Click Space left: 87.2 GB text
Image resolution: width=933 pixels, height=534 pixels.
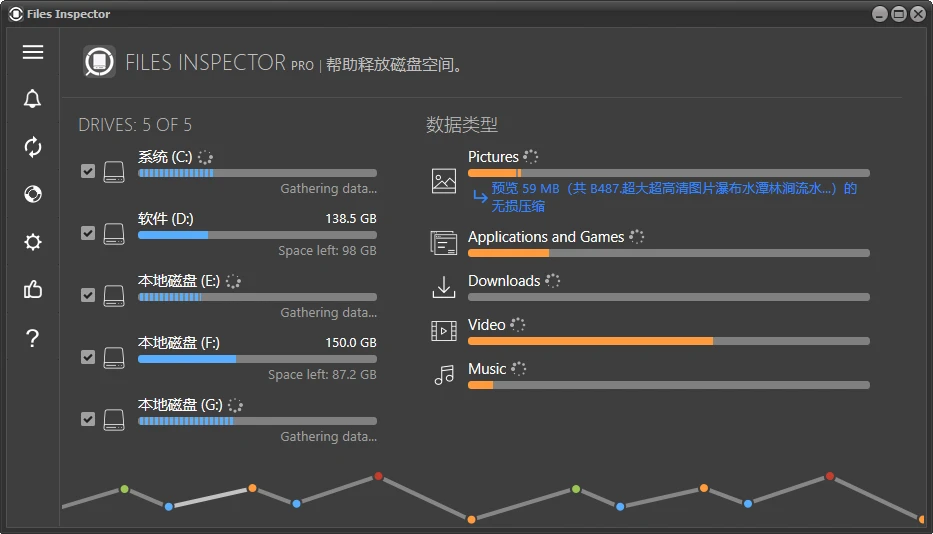(322, 374)
